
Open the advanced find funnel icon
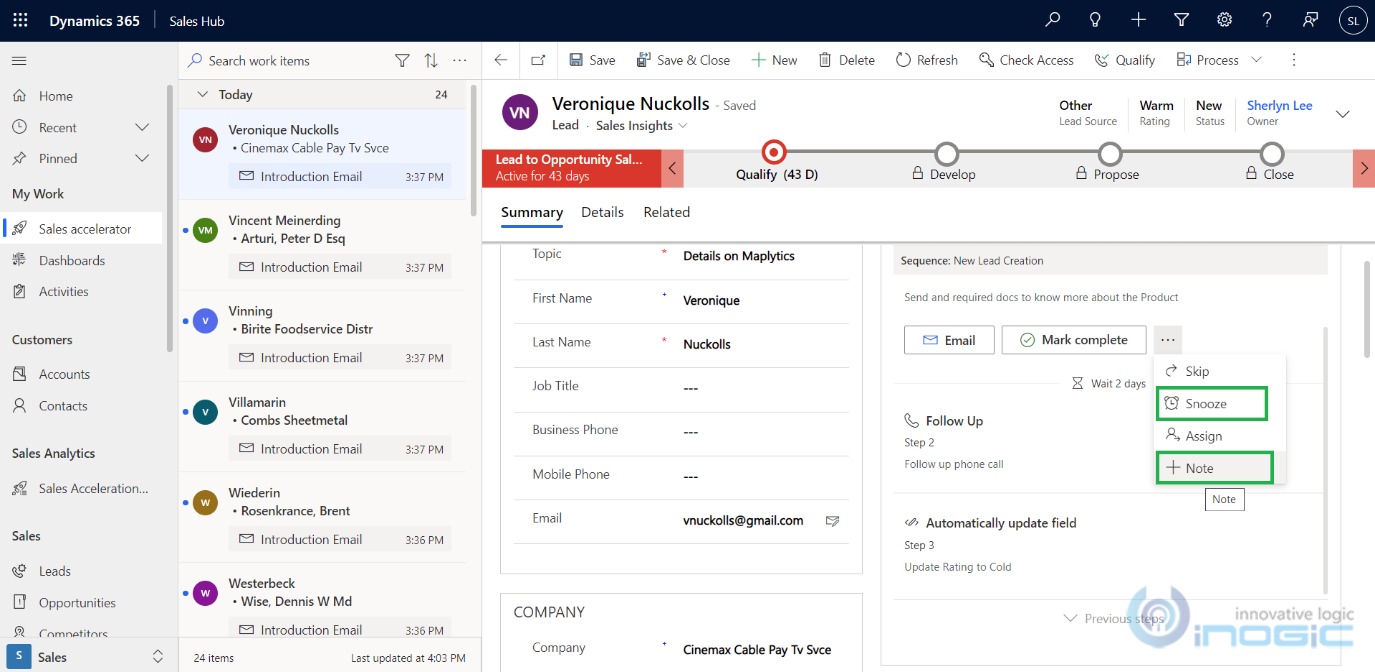(1181, 20)
